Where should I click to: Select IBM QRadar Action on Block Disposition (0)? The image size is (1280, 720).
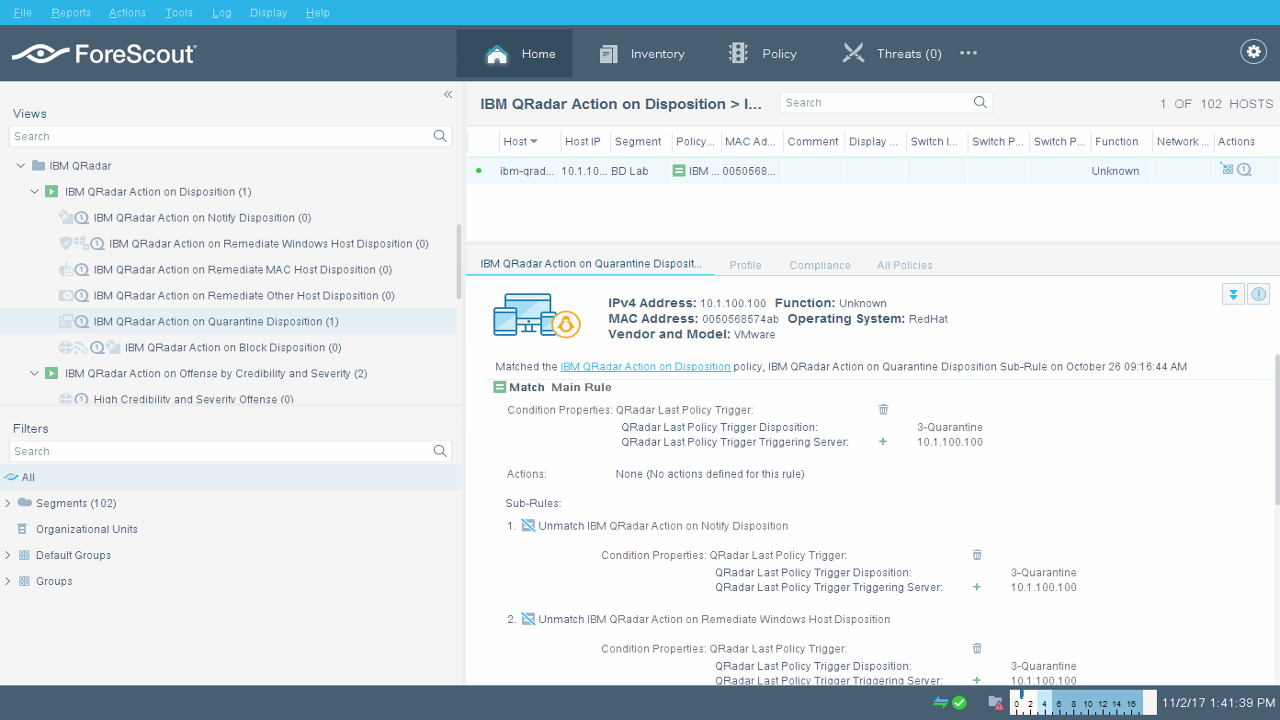233,348
